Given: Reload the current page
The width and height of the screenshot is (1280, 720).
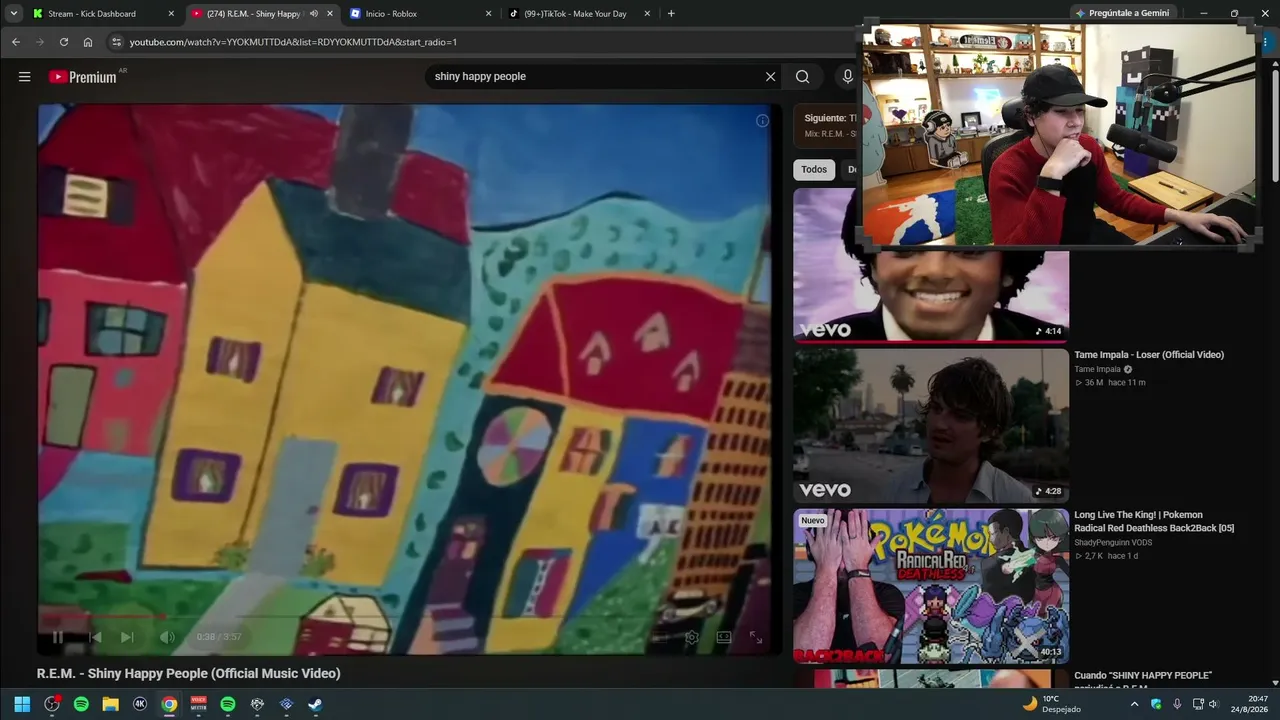Looking at the screenshot, I should point(64,42).
